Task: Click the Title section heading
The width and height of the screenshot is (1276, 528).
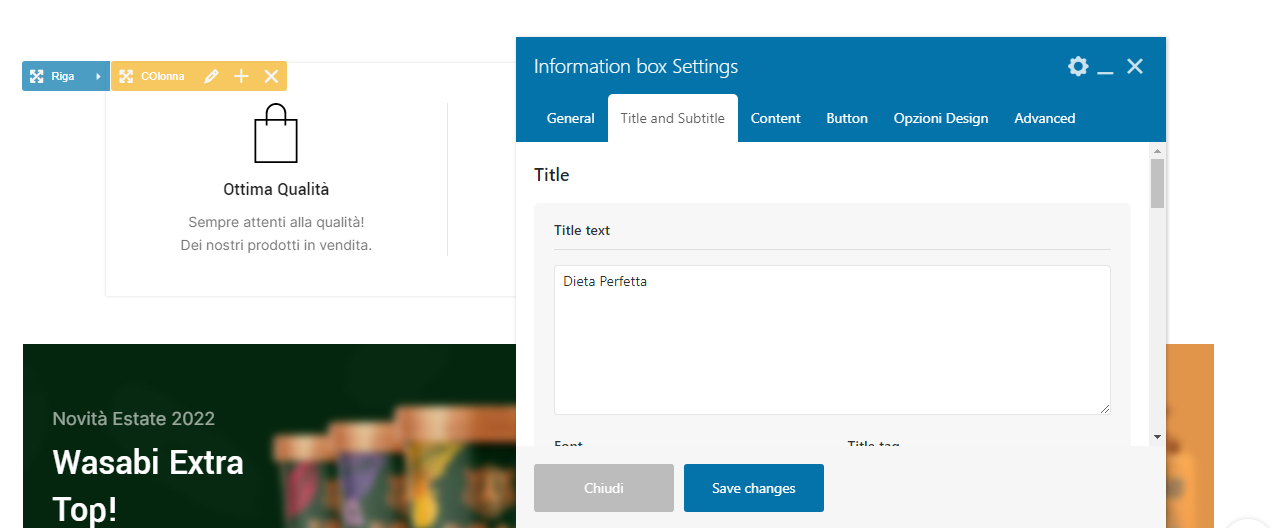Action: click(x=552, y=175)
